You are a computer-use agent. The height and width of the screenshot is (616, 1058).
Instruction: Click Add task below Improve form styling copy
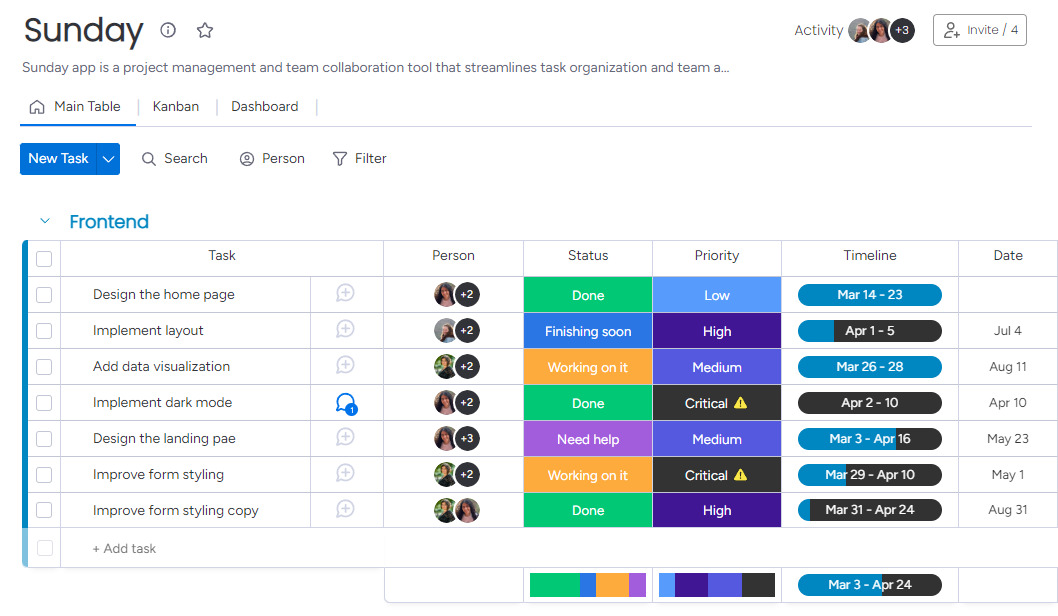click(122, 548)
